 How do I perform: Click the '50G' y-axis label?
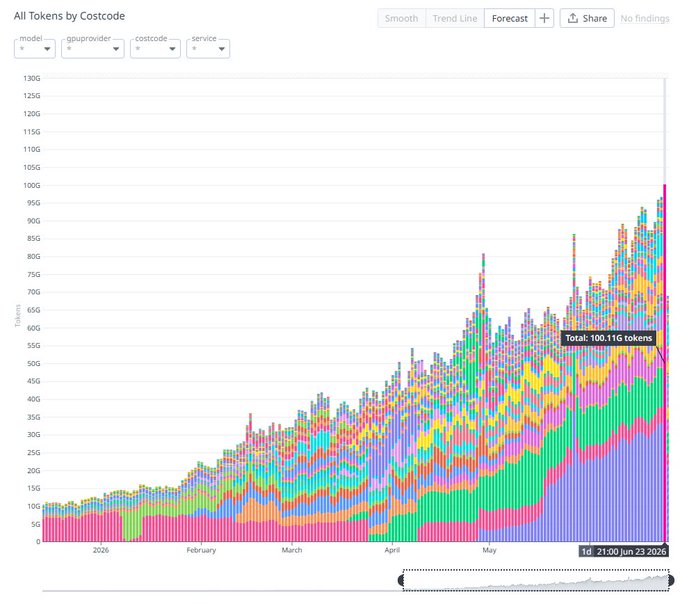(x=33, y=363)
